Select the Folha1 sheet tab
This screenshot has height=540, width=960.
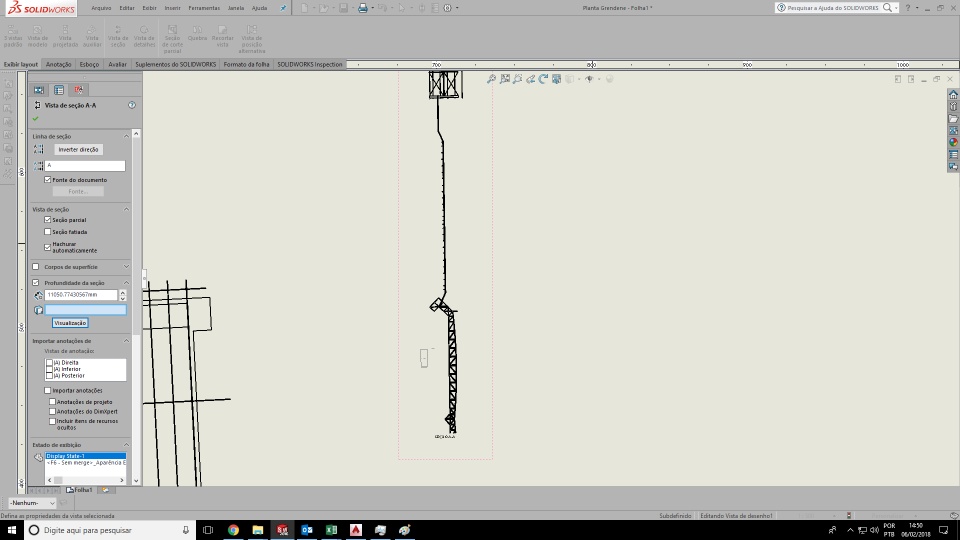coord(80,490)
